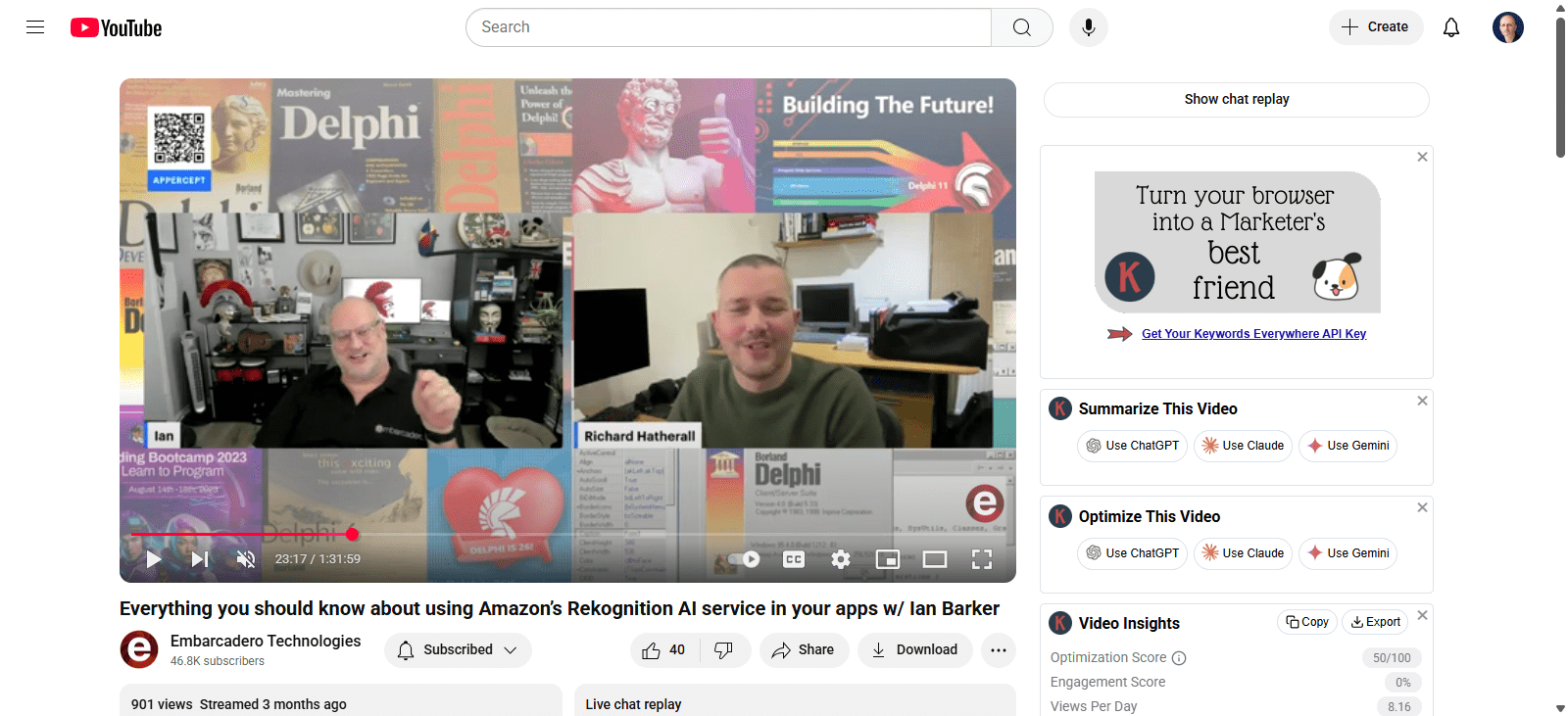Close the Keywords Everywhere ad panel
1568x716 pixels.
pyautogui.click(x=1423, y=157)
